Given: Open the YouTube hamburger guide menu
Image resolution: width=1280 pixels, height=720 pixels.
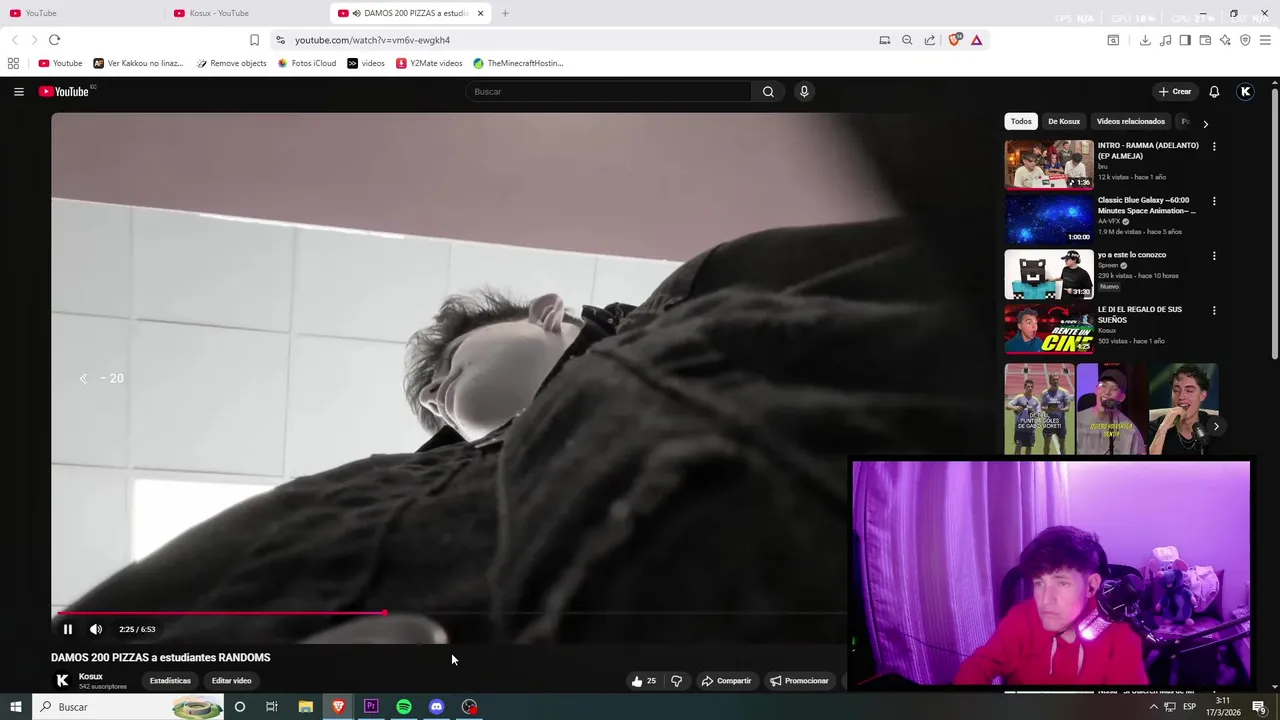Looking at the screenshot, I should (x=18, y=91).
